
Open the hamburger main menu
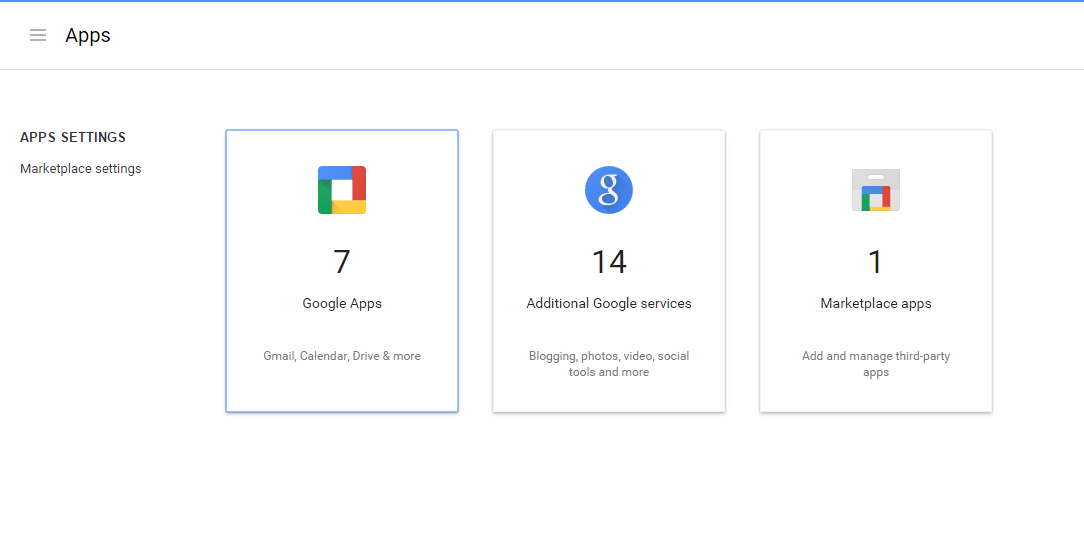click(38, 35)
